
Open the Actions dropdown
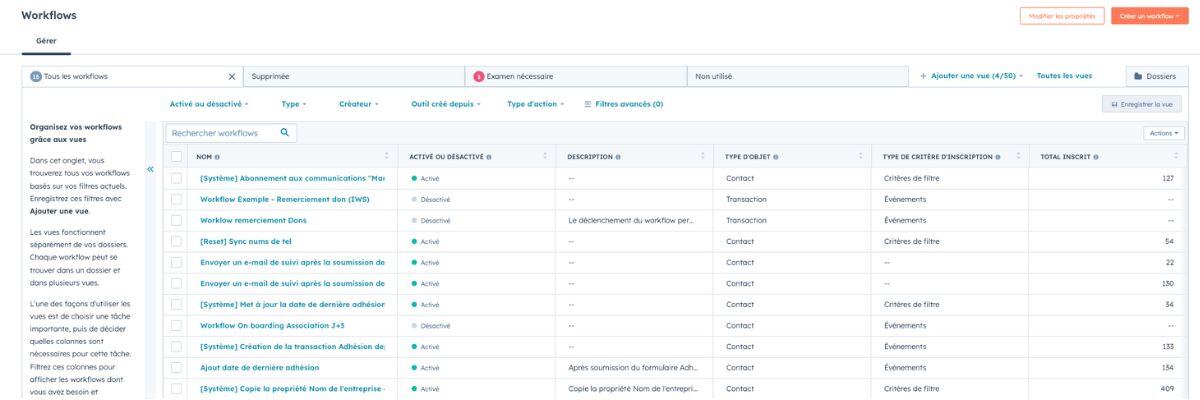tap(1162, 132)
